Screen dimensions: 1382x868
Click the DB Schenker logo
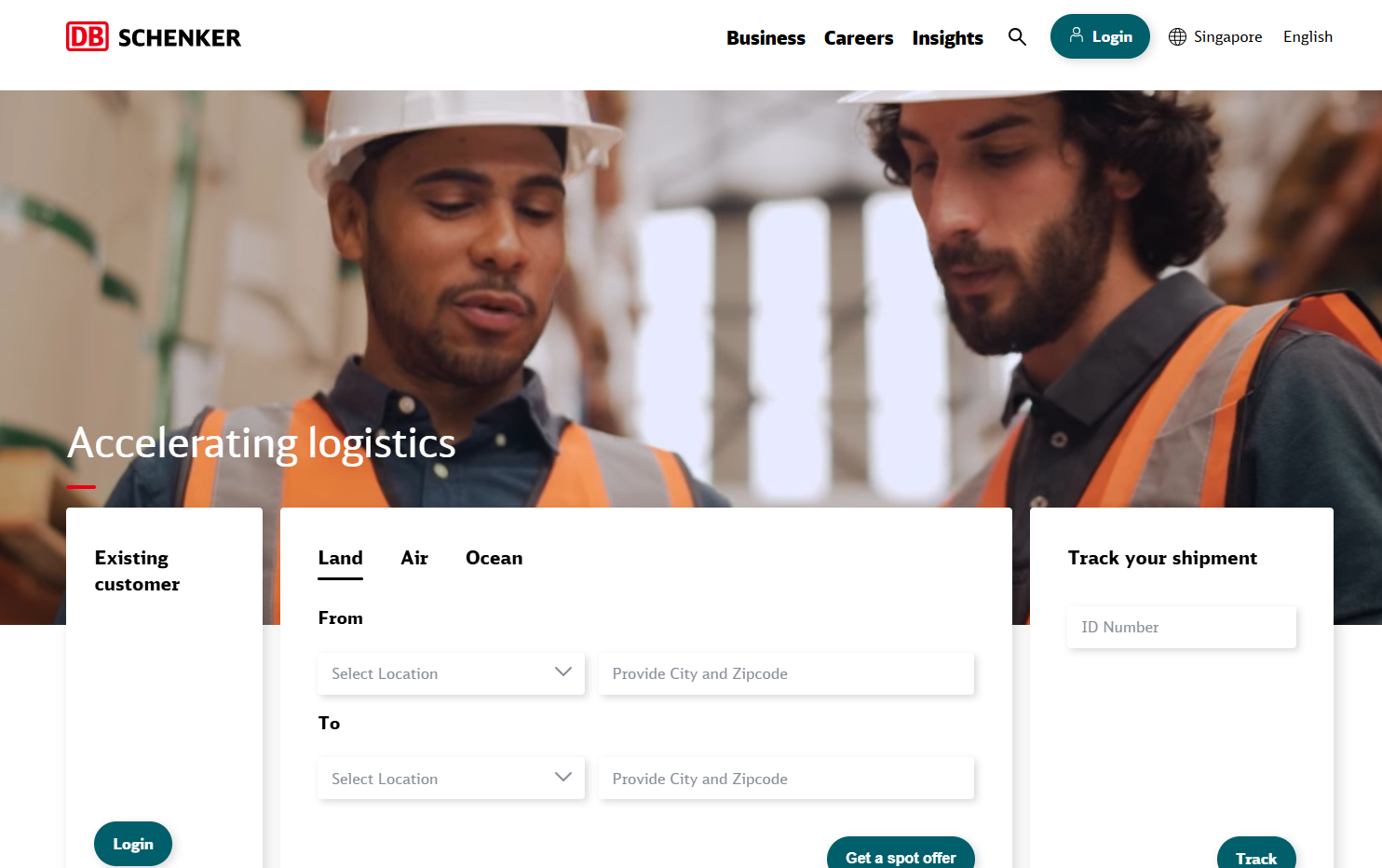click(x=154, y=37)
